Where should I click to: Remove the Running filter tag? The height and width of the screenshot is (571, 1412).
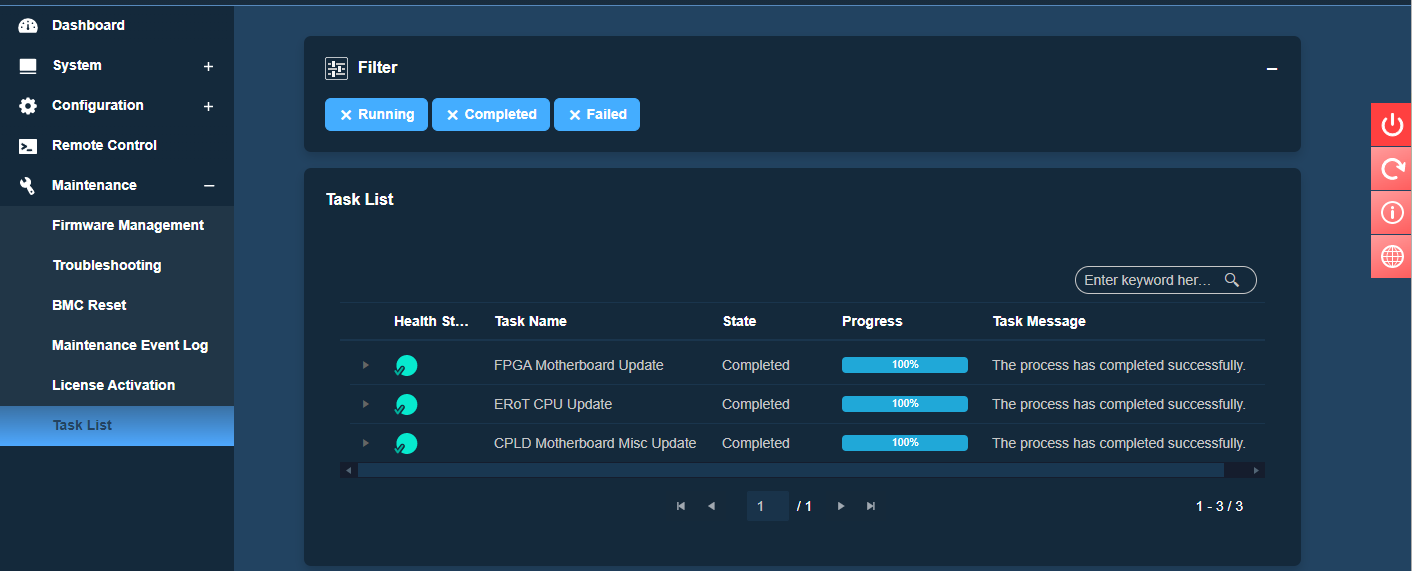click(x=346, y=115)
